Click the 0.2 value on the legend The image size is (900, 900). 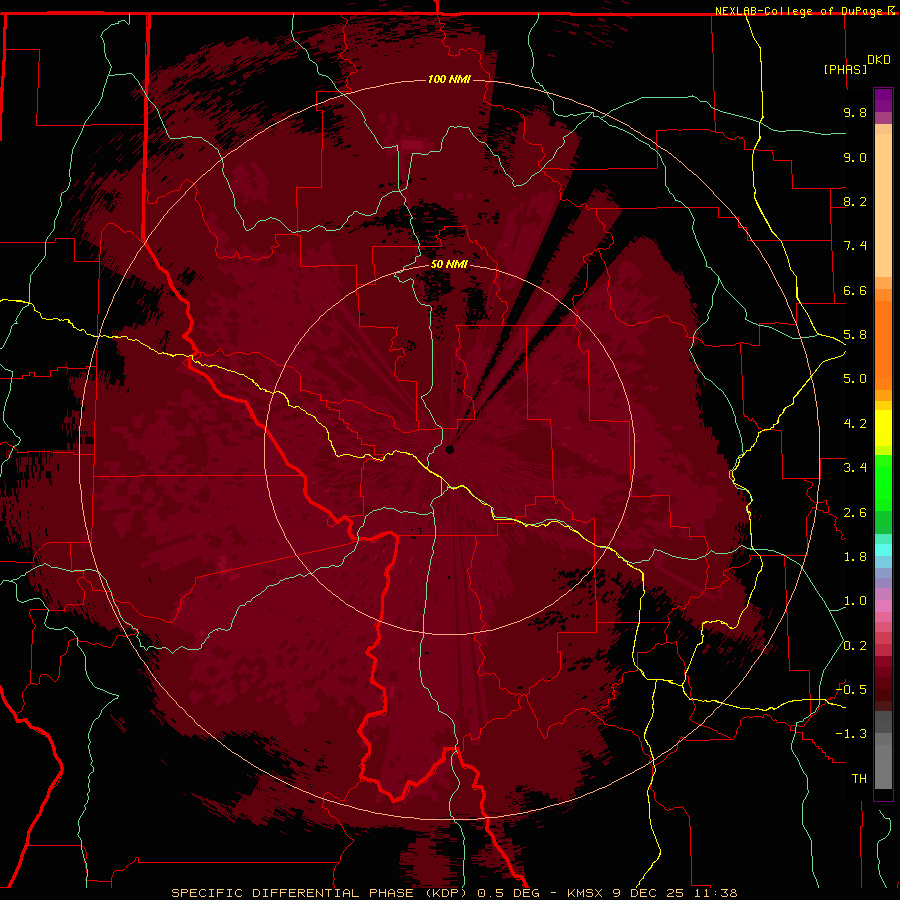coord(855,646)
